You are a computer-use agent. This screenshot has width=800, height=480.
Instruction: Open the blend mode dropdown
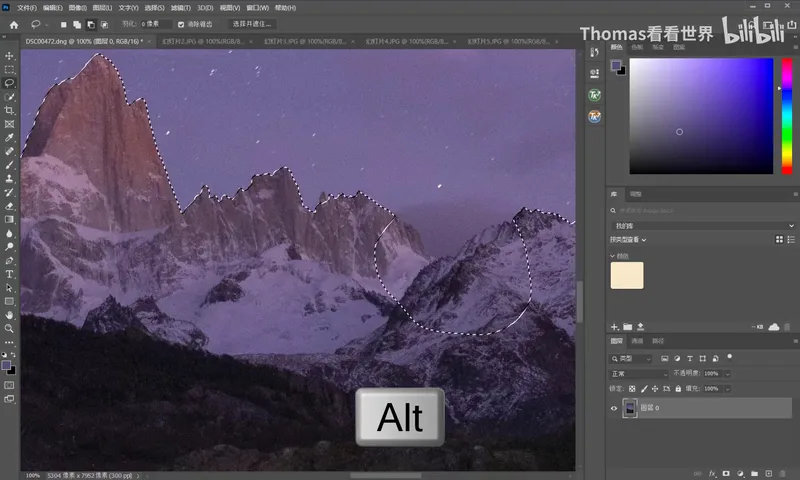coord(639,374)
